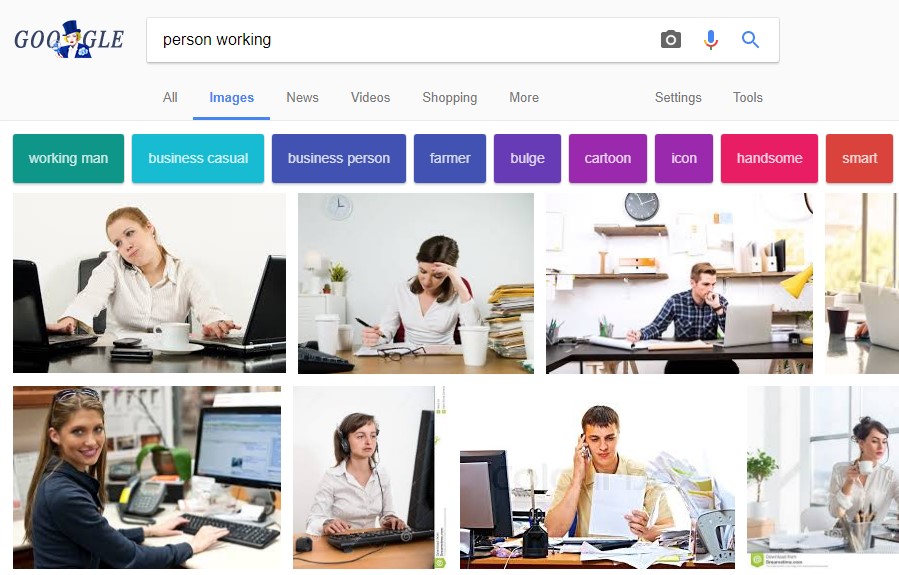Go to the Shopping tab

[450, 97]
